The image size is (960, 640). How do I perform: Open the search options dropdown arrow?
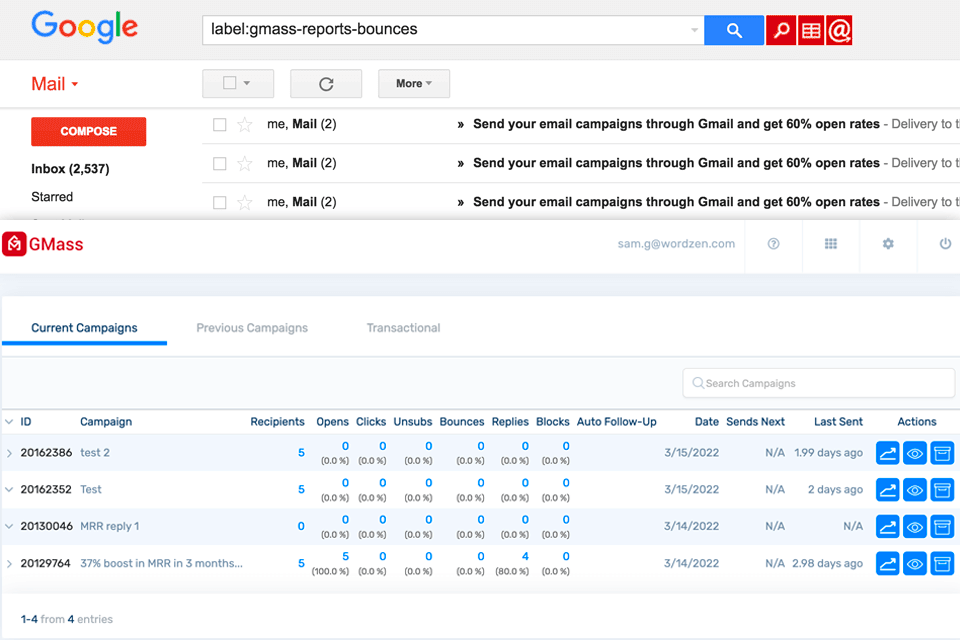tap(694, 30)
